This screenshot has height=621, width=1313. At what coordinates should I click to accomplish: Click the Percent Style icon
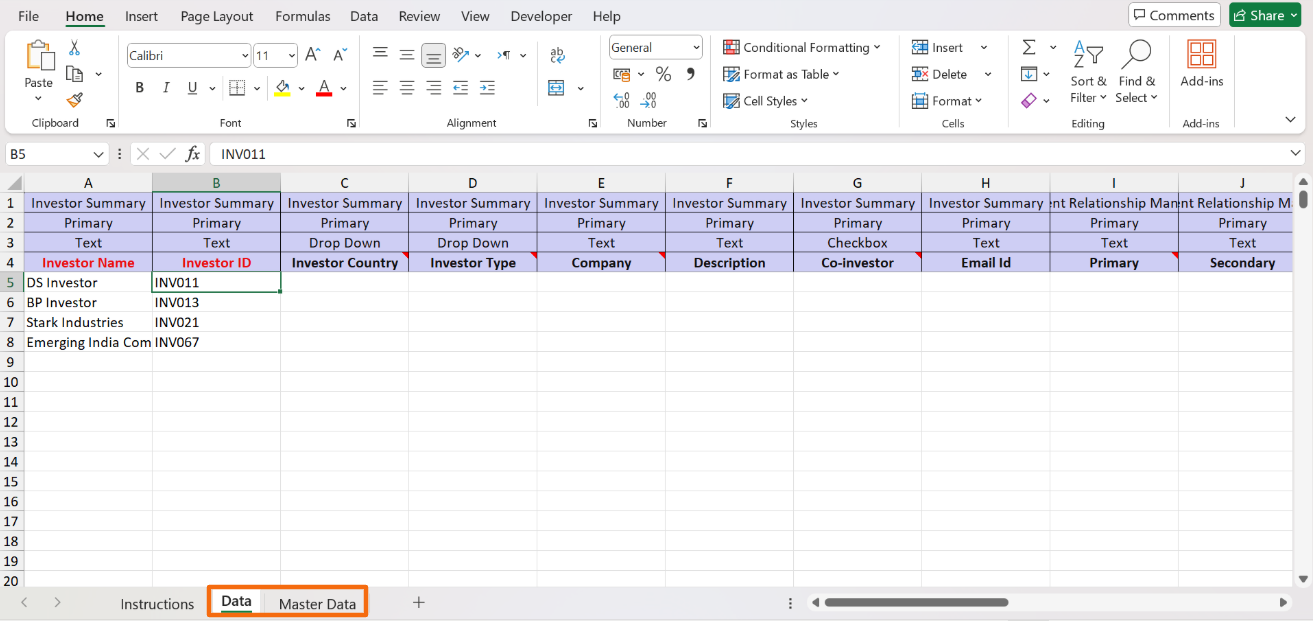tap(663, 74)
